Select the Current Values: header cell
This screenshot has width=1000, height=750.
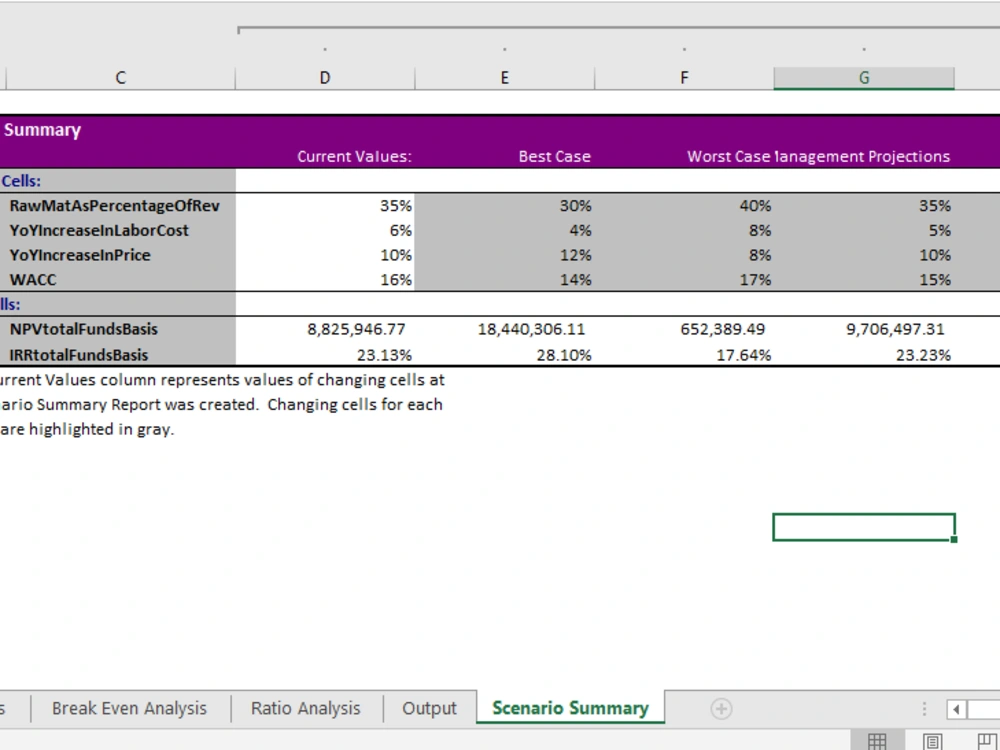pyautogui.click(x=325, y=156)
